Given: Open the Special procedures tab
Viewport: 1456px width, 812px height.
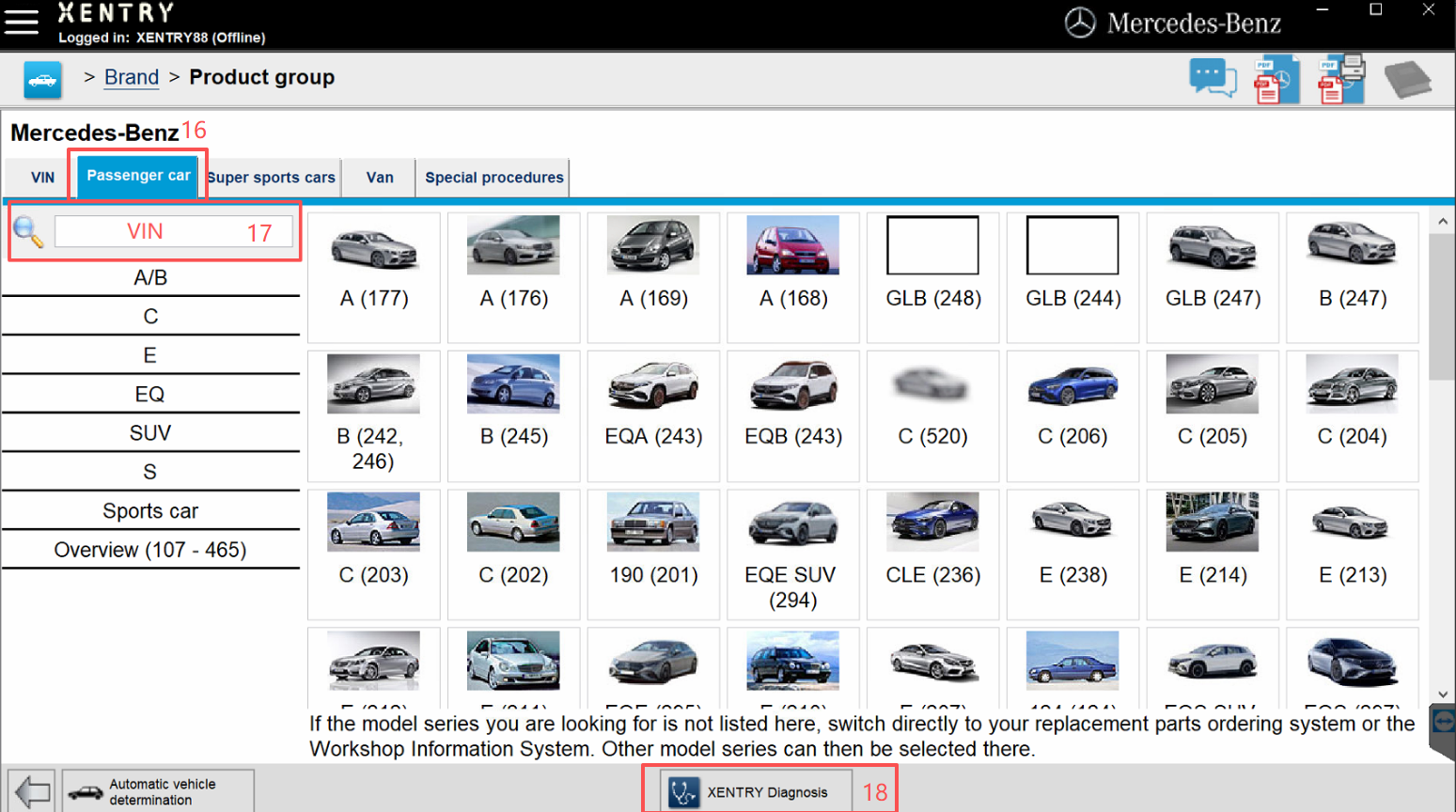Looking at the screenshot, I should (x=493, y=178).
